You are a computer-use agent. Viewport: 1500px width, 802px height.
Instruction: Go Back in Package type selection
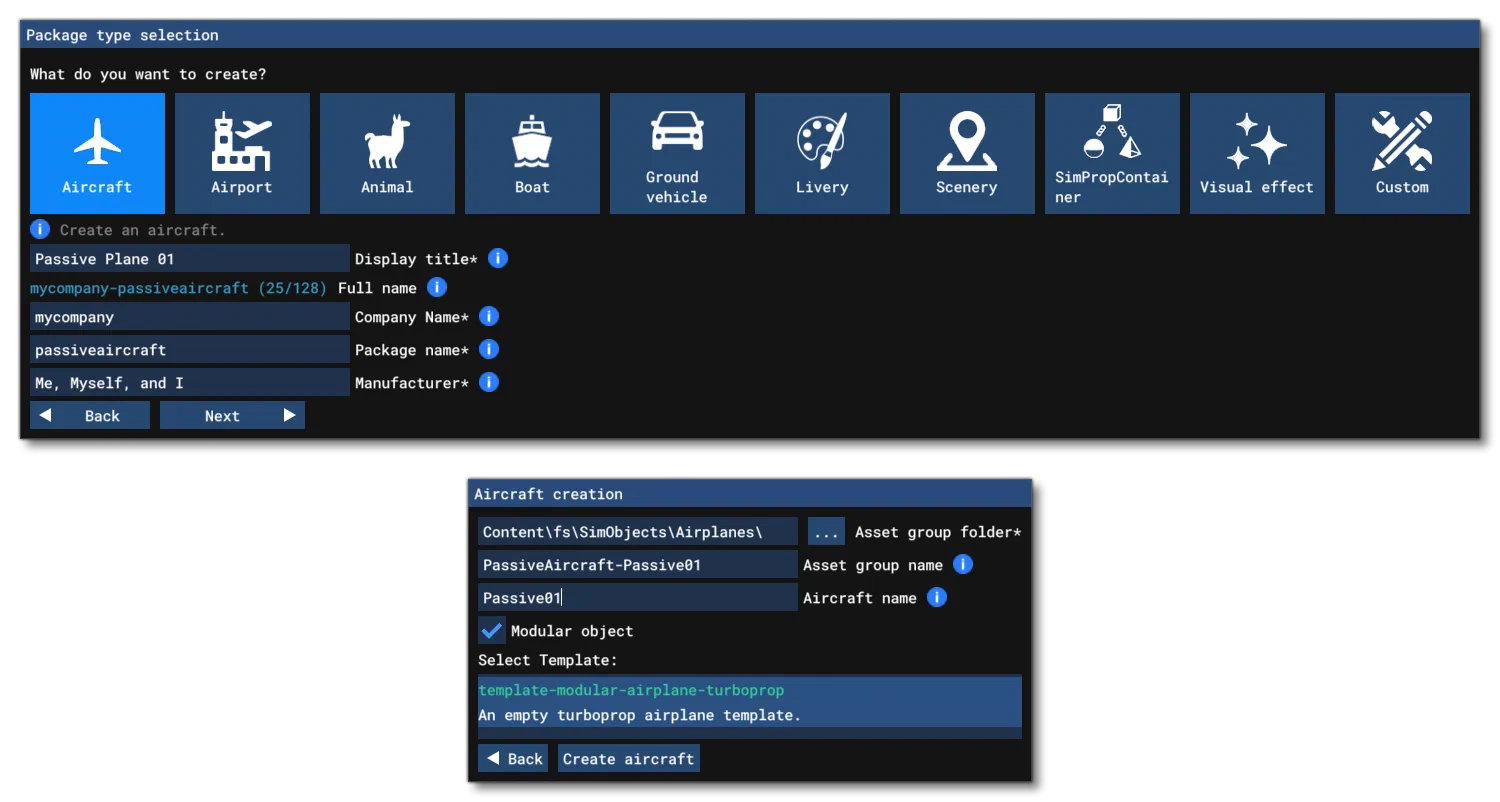(x=90, y=415)
